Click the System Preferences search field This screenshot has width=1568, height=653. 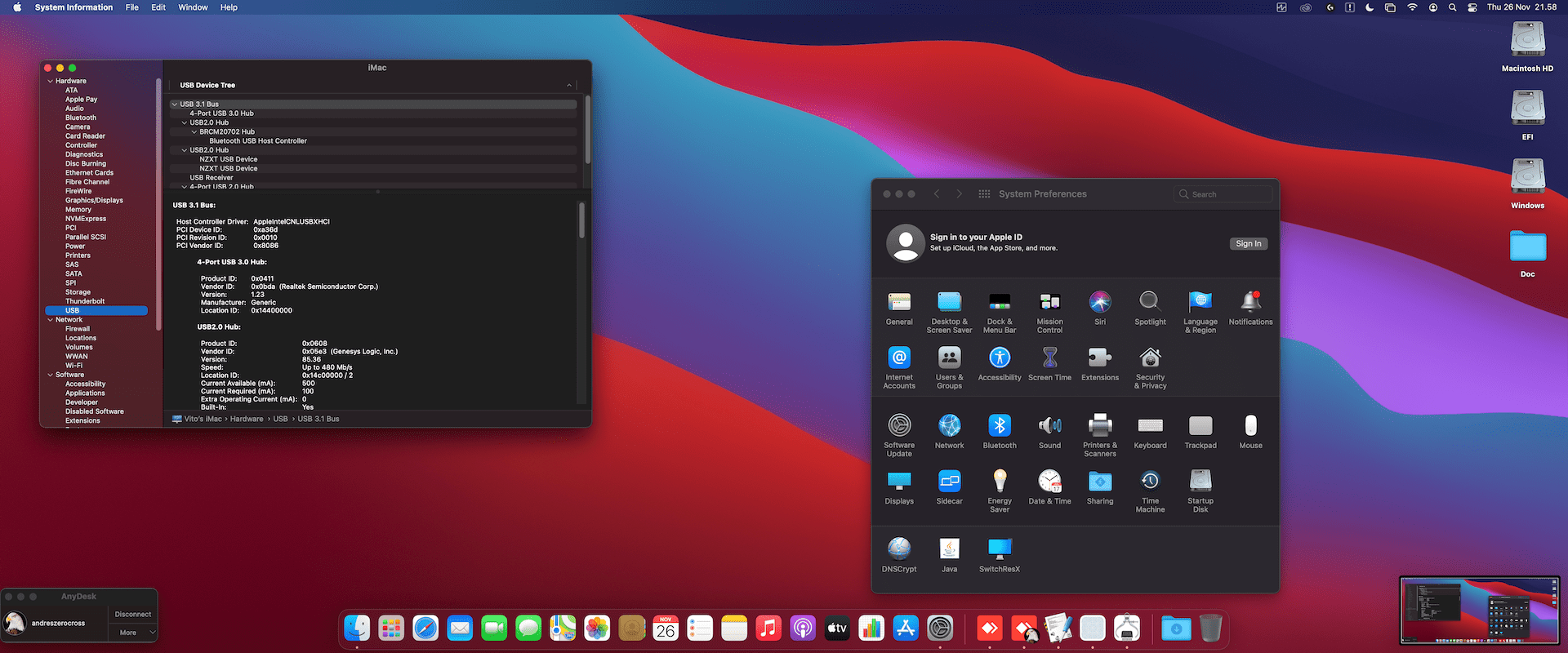1223,194
